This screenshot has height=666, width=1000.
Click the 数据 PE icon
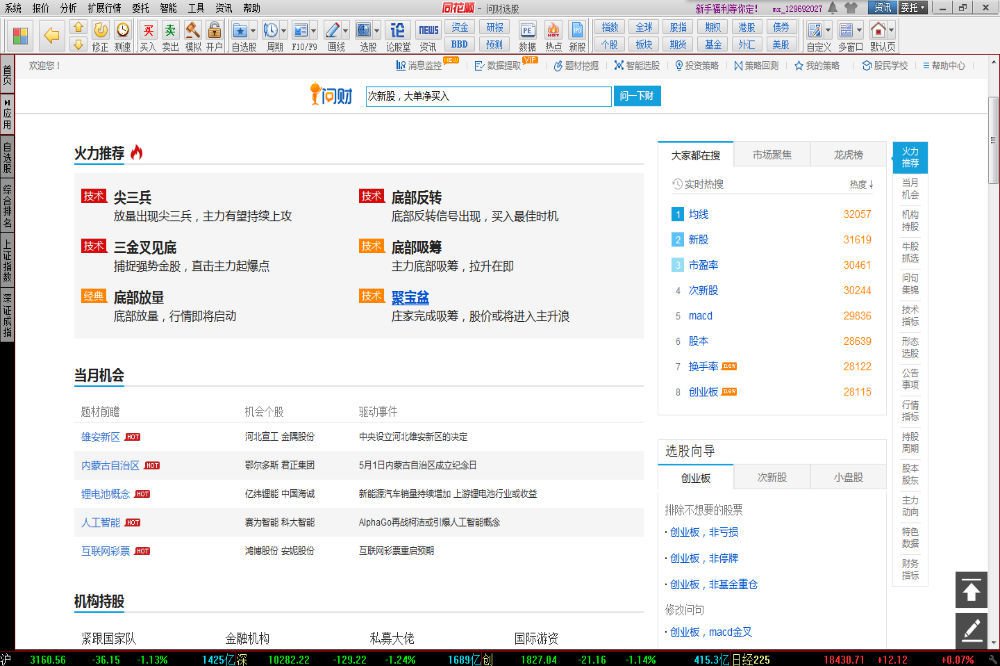527,36
